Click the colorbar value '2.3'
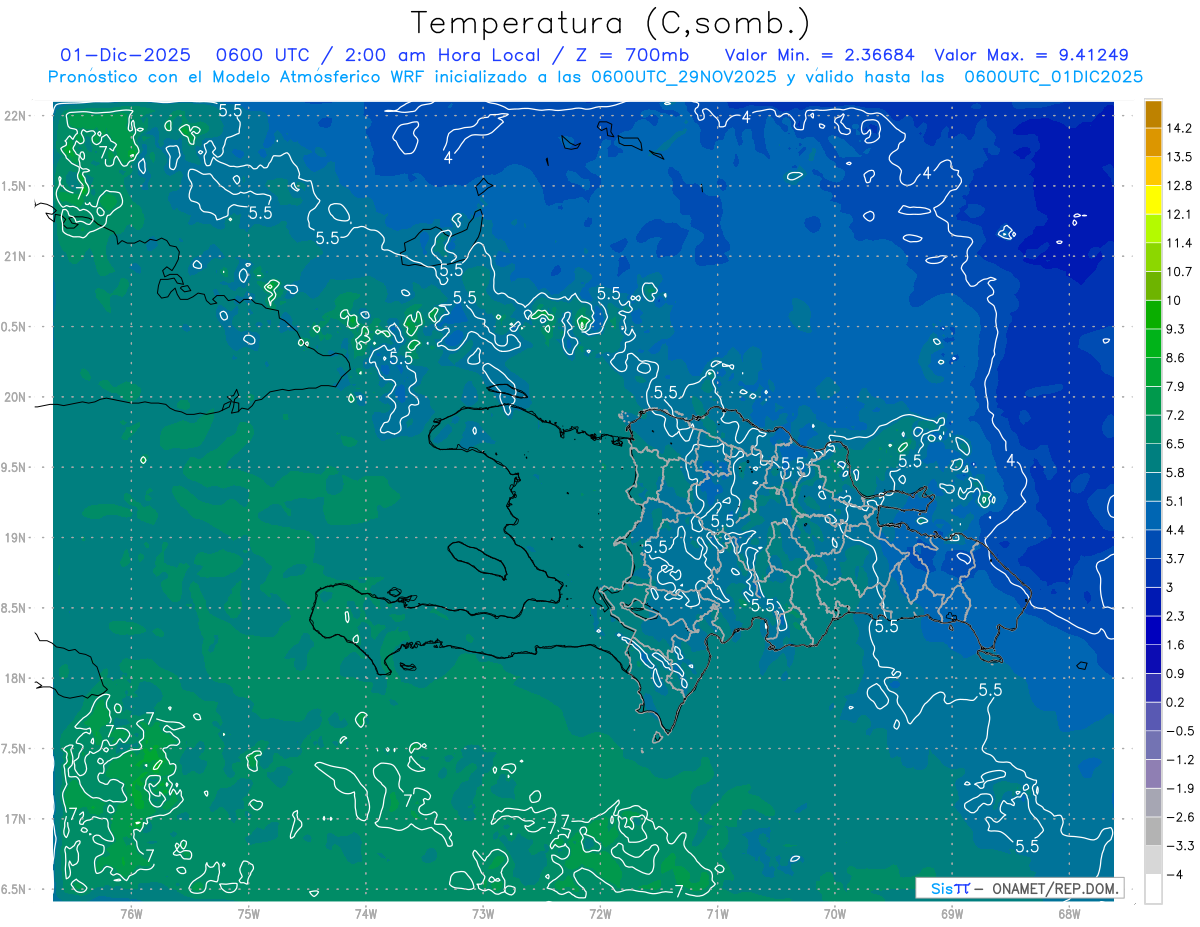The image size is (1200, 927). point(1177,616)
